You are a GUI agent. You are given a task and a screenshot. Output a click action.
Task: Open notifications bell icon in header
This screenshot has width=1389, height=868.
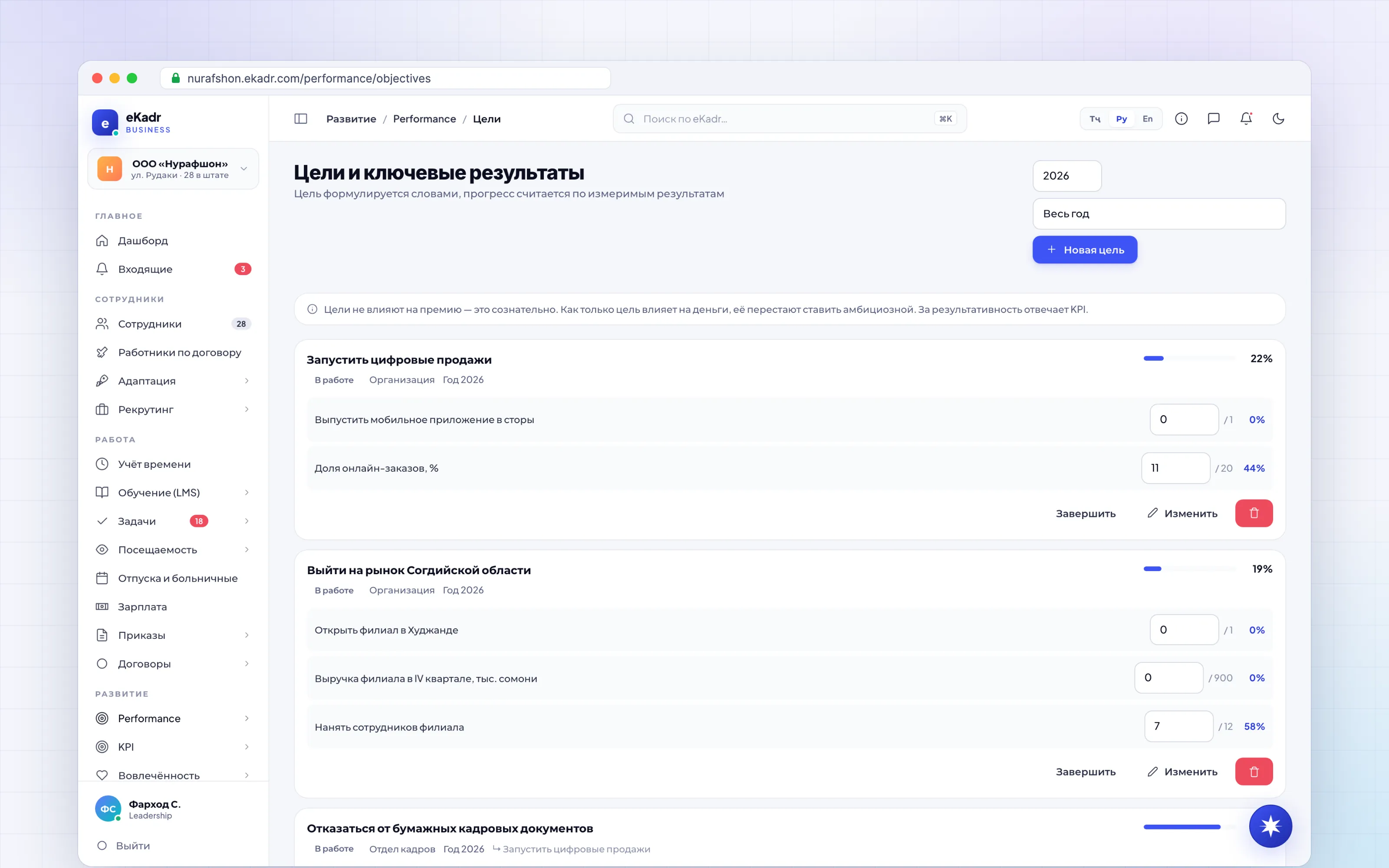[x=1246, y=119]
